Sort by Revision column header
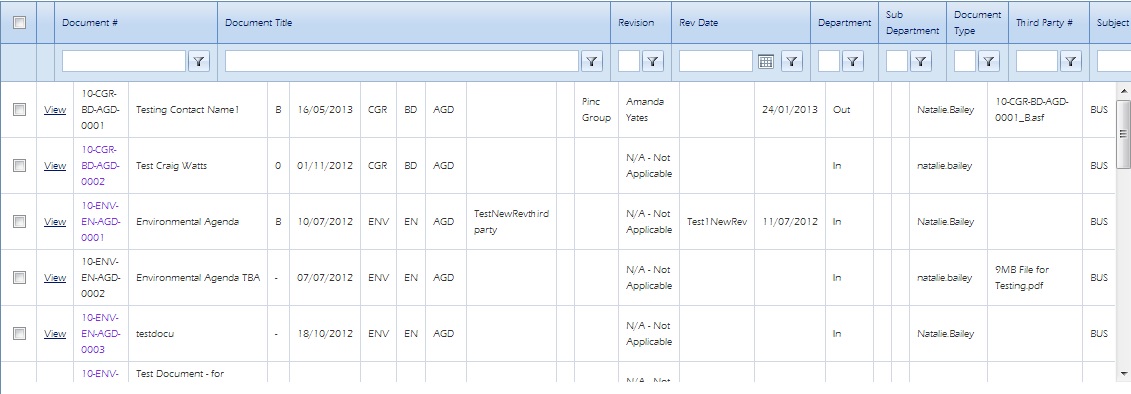Viewport: 1131px width, 394px height. [636, 22]
